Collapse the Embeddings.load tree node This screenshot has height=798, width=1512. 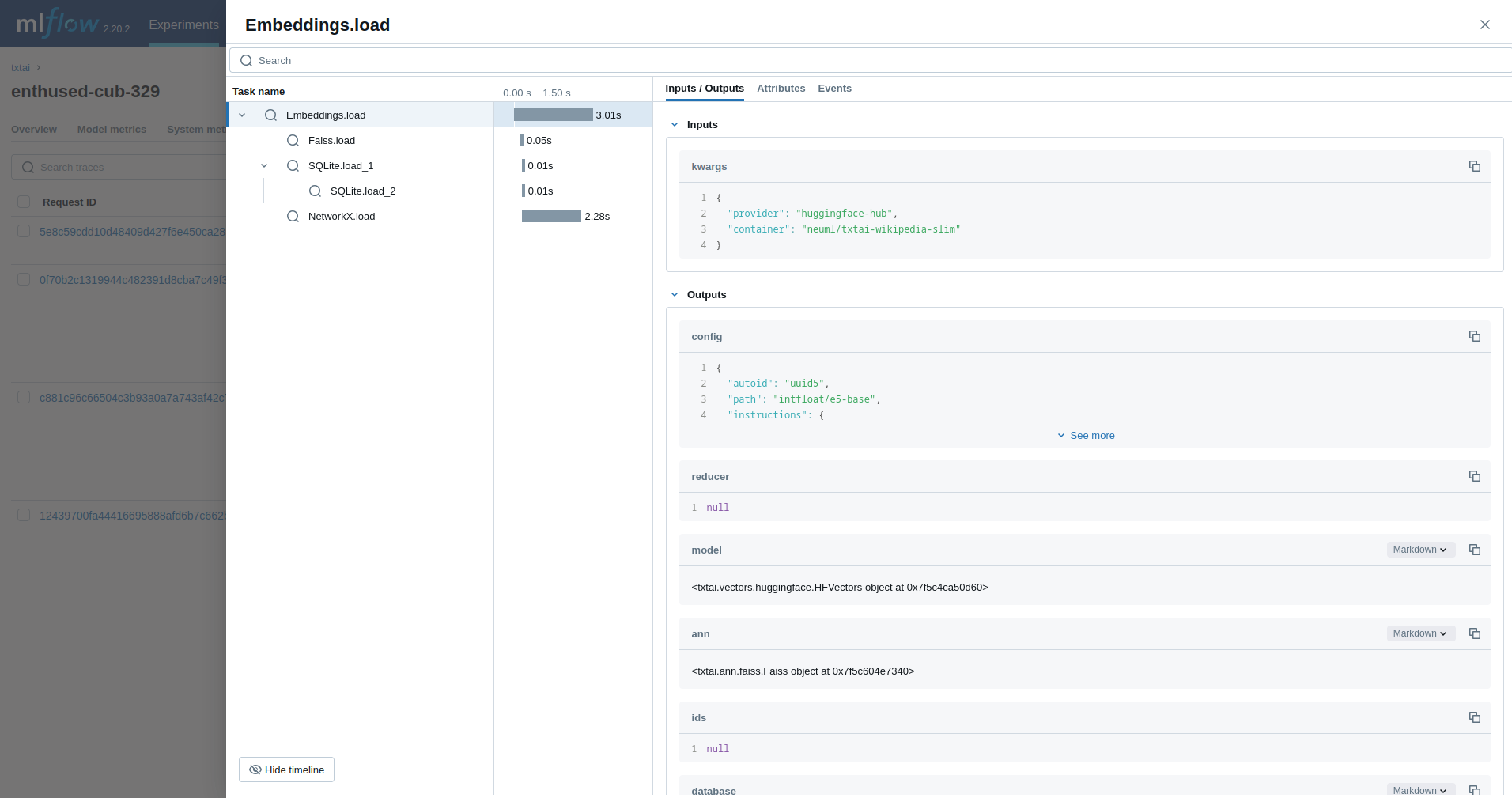tap(242, 115)
